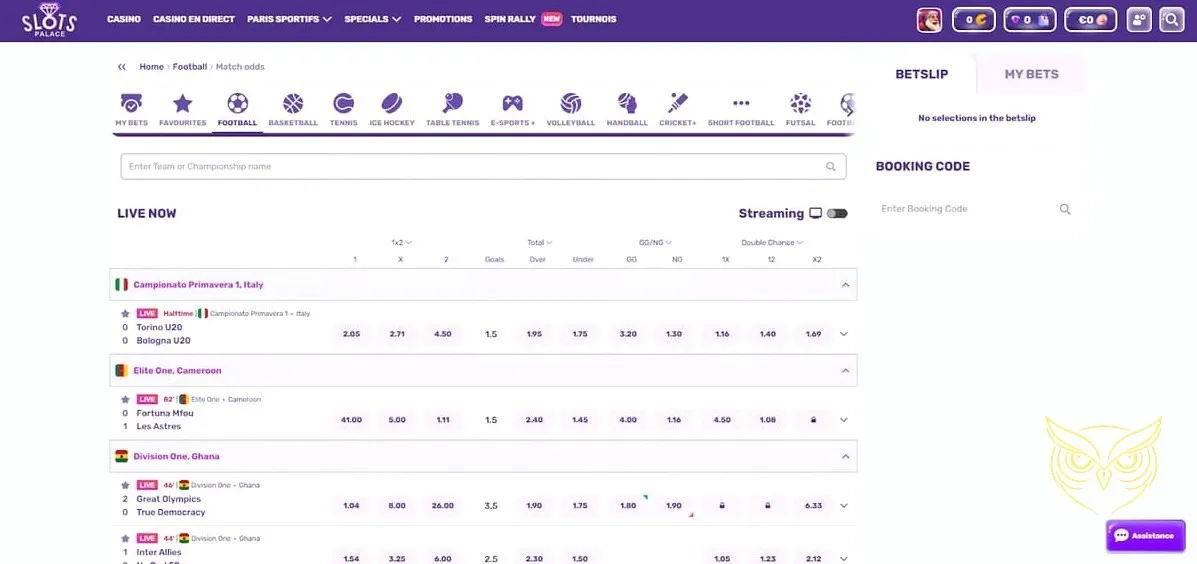The height and width of the screenshot is (564, 1197).
Task: Open the Paris Sportifs dropdown menu
Action: click(x=289, y=19)
